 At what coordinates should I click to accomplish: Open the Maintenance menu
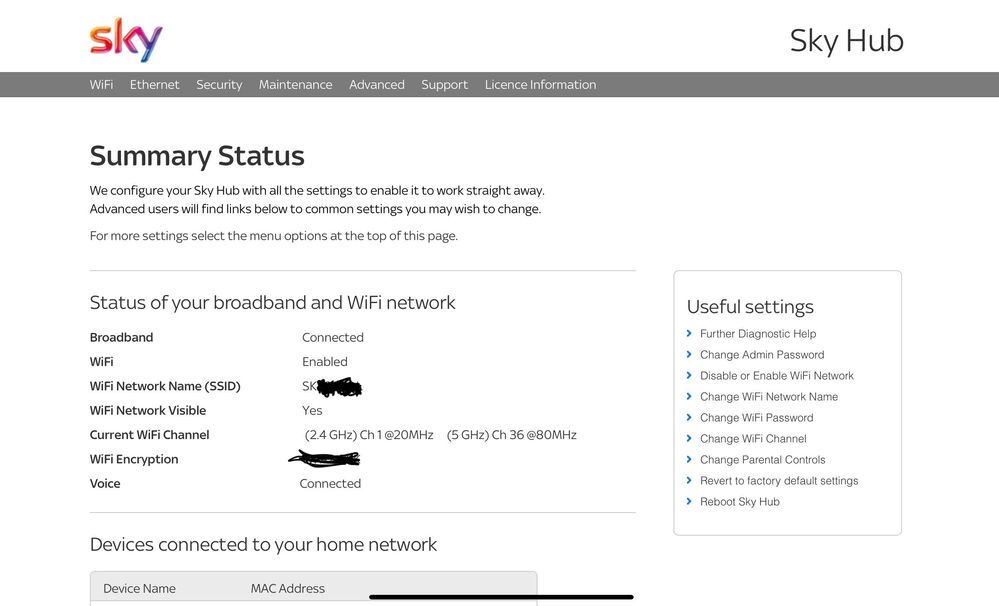[x=295, y=85]
